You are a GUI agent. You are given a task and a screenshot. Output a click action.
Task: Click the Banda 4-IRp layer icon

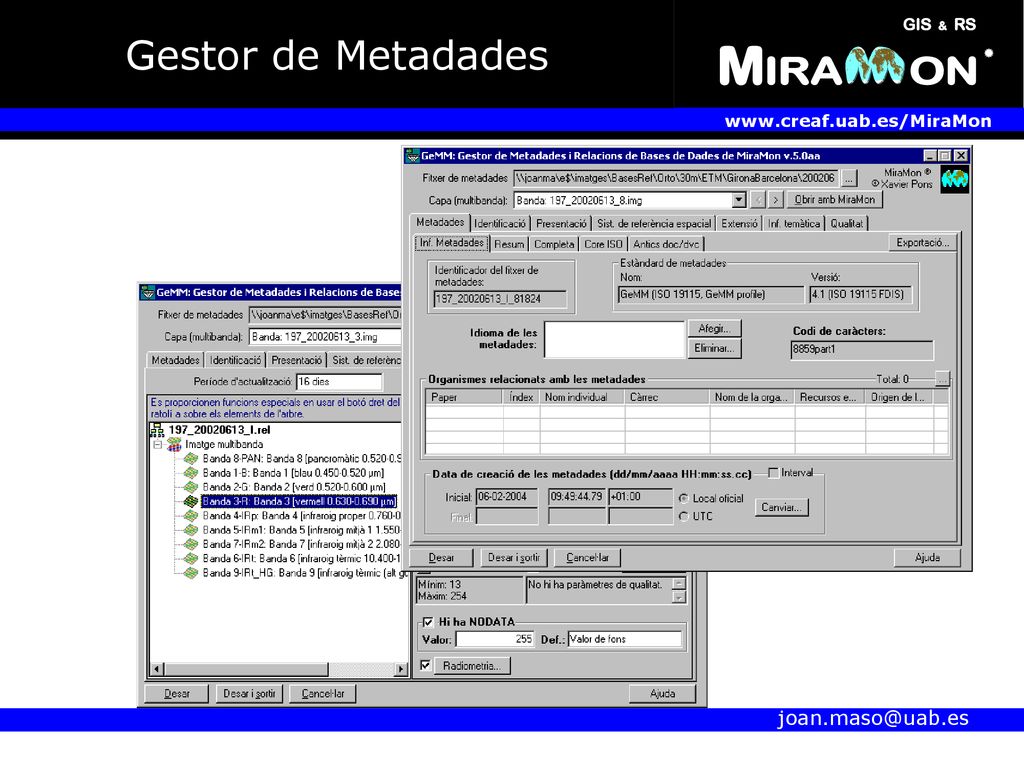point(191,516)
